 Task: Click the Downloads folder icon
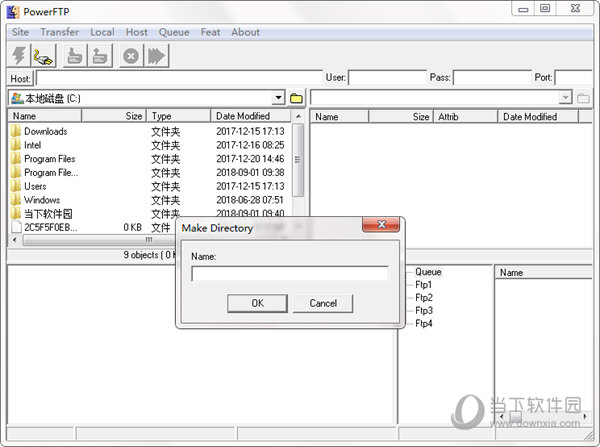(x=16, y=131)
